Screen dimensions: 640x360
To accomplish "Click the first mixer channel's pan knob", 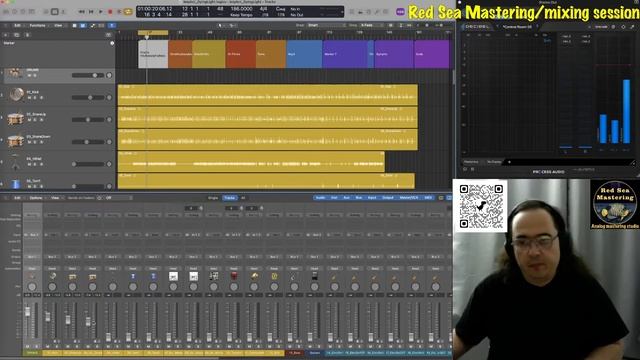I will (x=32, y=287).
